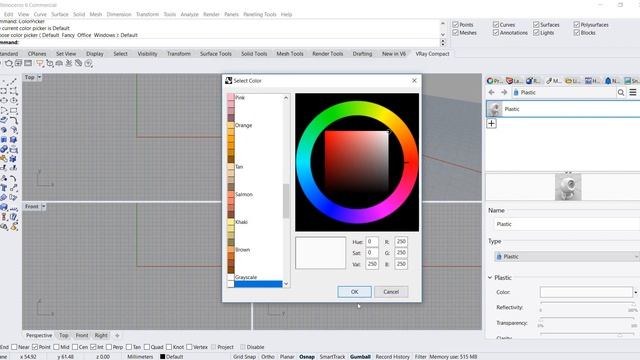This screenshot has width=640, height=360.
Task: Toggle the Annotations selection filter checkbox
Action: [496, 33]
